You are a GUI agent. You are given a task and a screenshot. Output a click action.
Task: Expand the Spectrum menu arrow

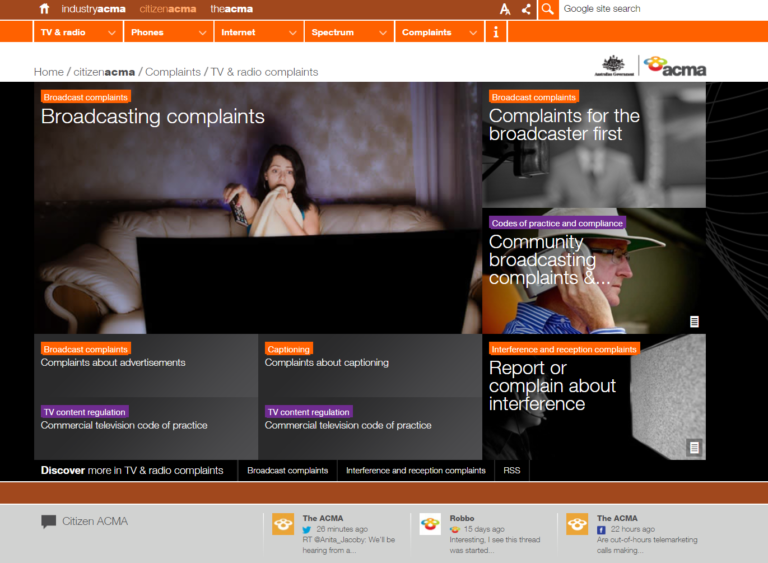[x=383, y=33]
